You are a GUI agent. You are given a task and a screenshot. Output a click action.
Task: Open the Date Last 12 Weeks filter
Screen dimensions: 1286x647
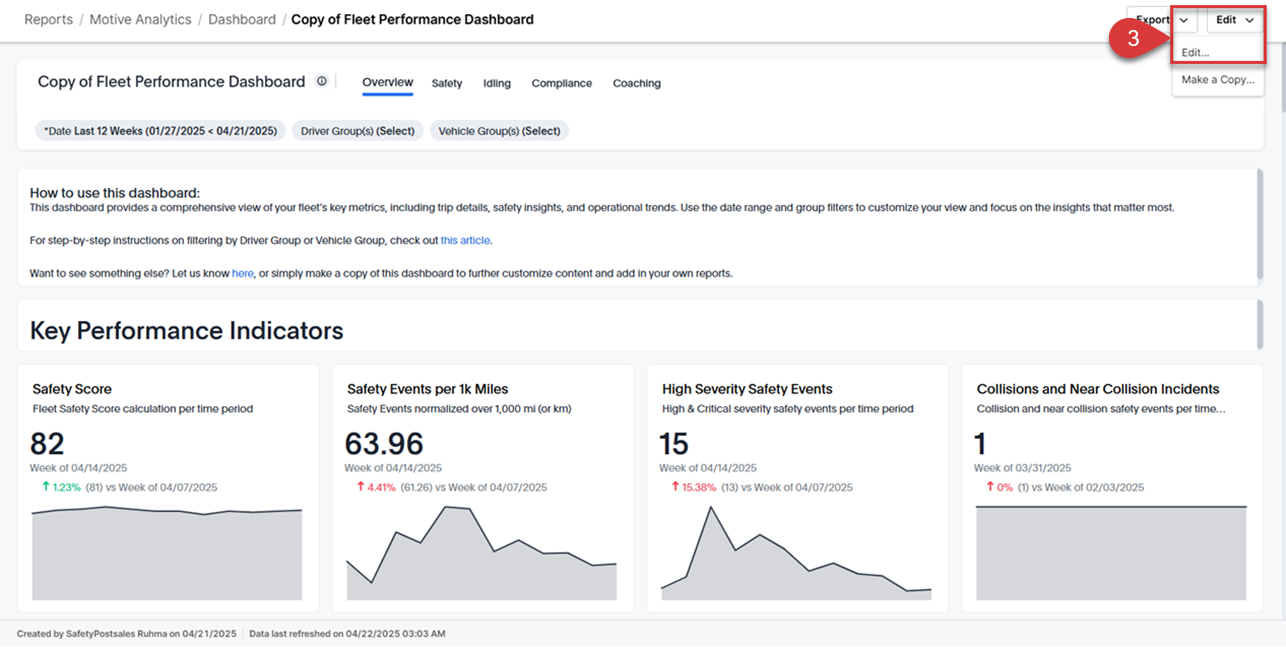160,131
